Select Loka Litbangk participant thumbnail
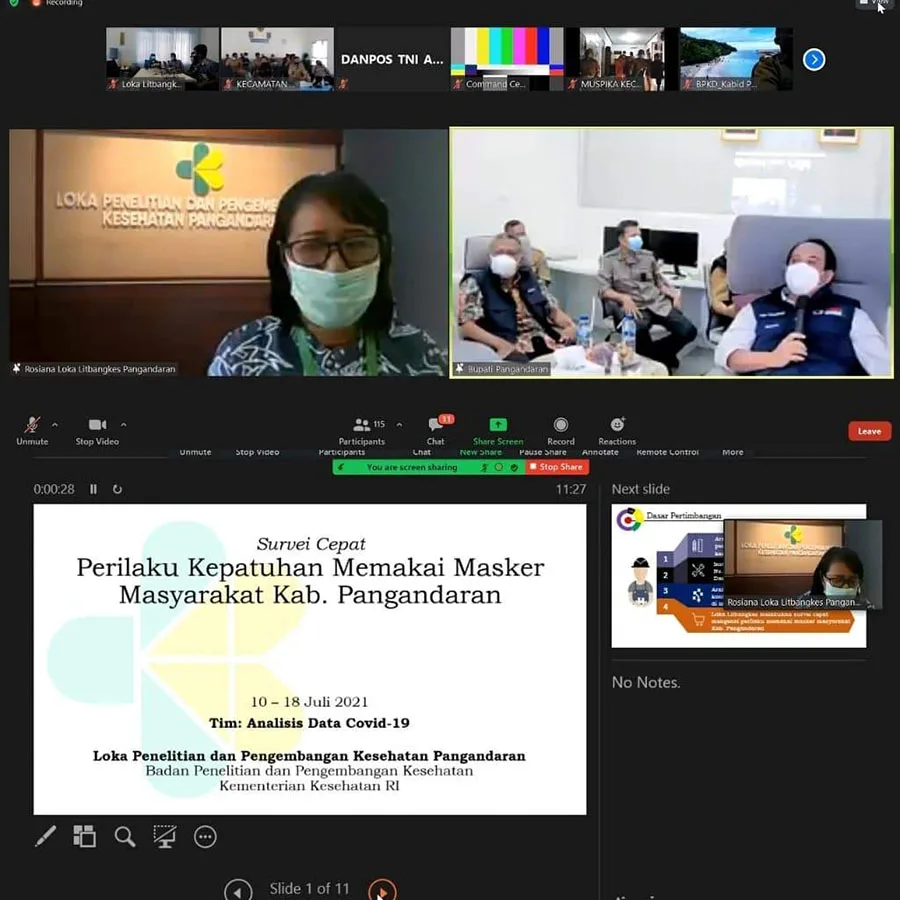The height and width of the screenshot is (900, 900). pos(162,59)
